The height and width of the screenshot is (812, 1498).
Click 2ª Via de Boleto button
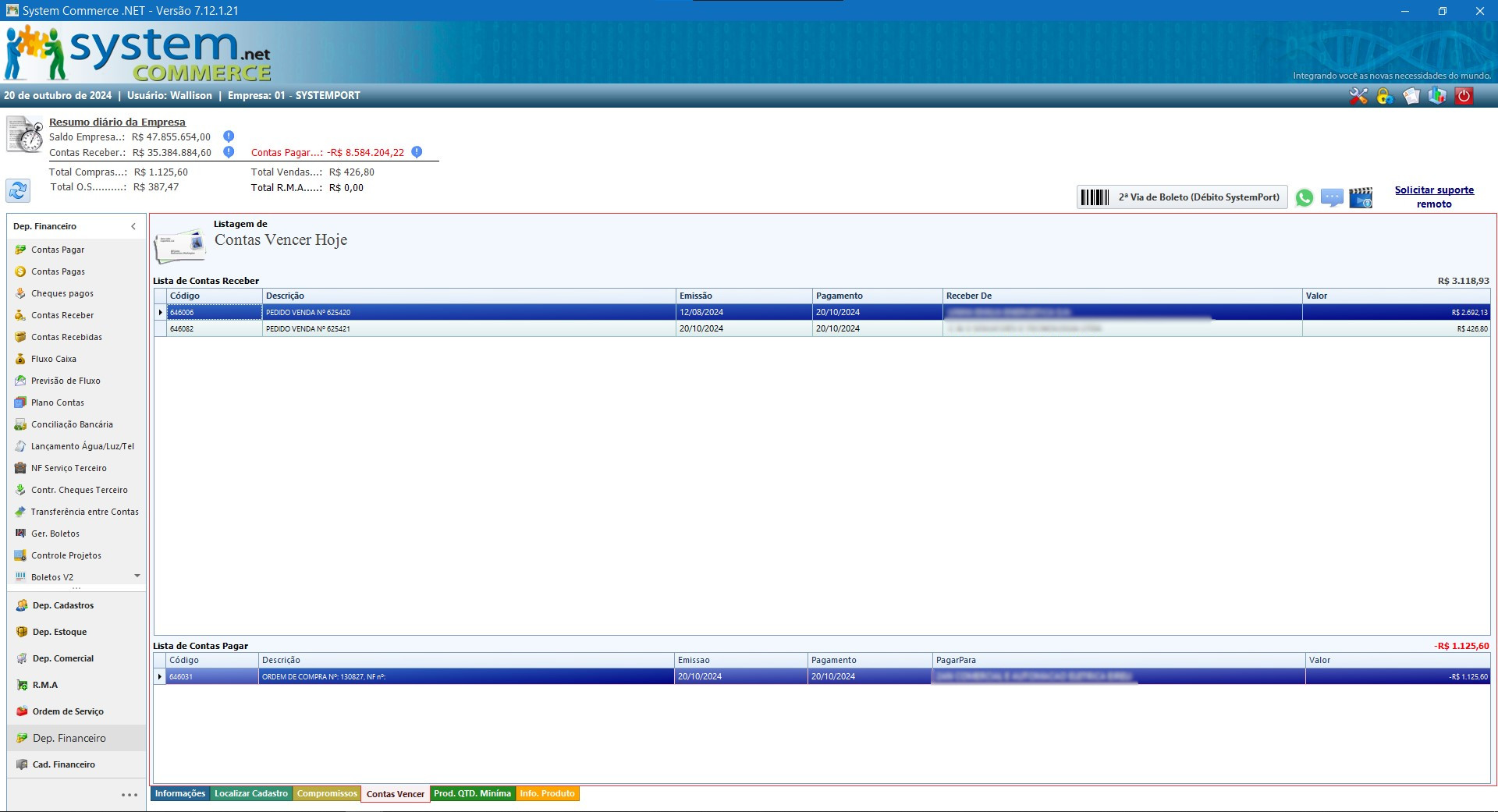[x=1182, y=197]
